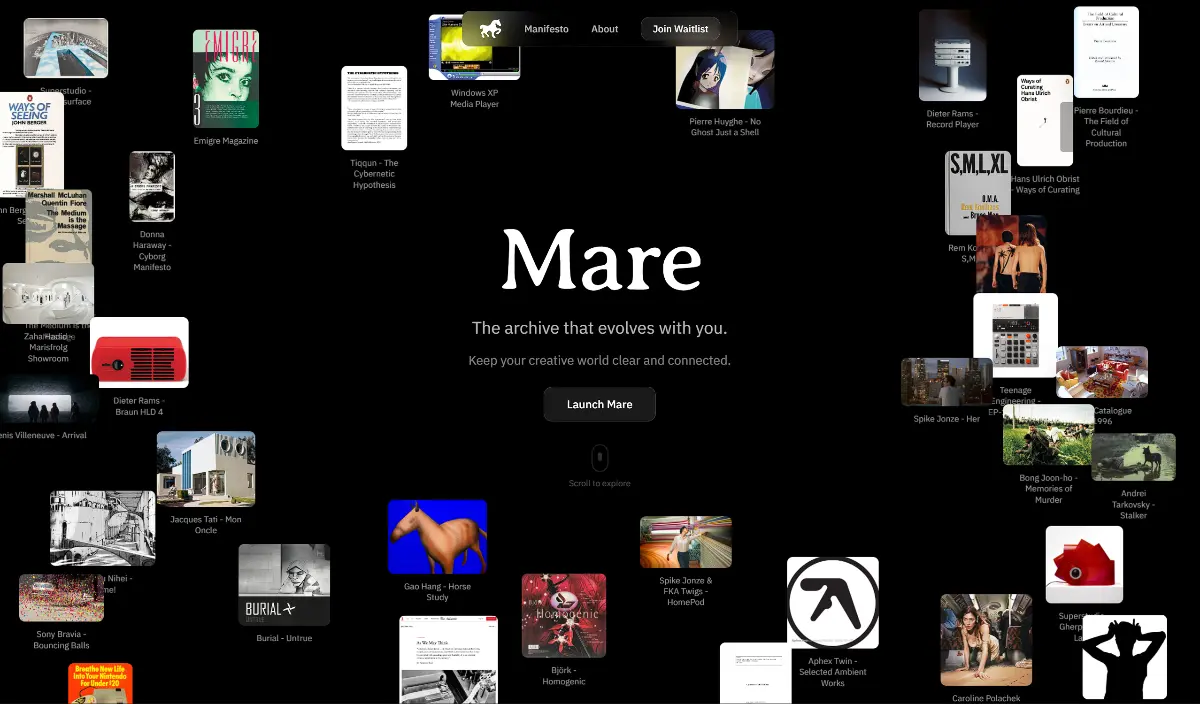The image size is (1200, 704).
Task: Open the Teenage Engineering EP calculator image
Action: pos(1016,334)
